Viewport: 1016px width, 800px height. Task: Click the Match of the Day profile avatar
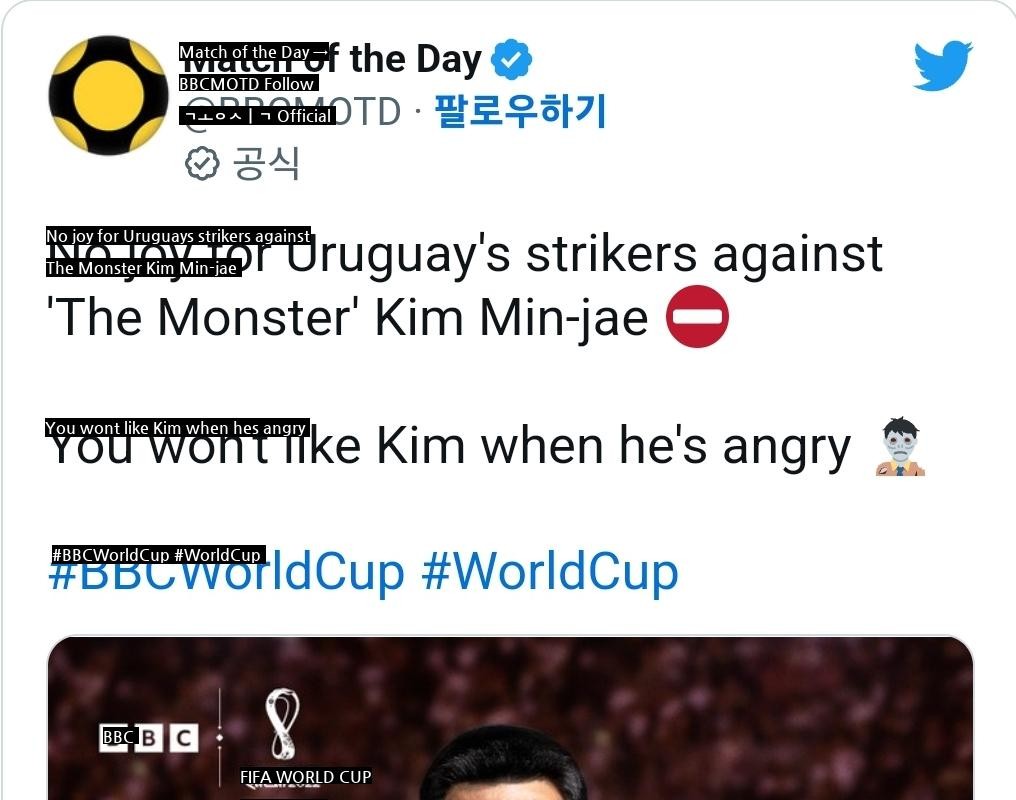coord(108,95)
